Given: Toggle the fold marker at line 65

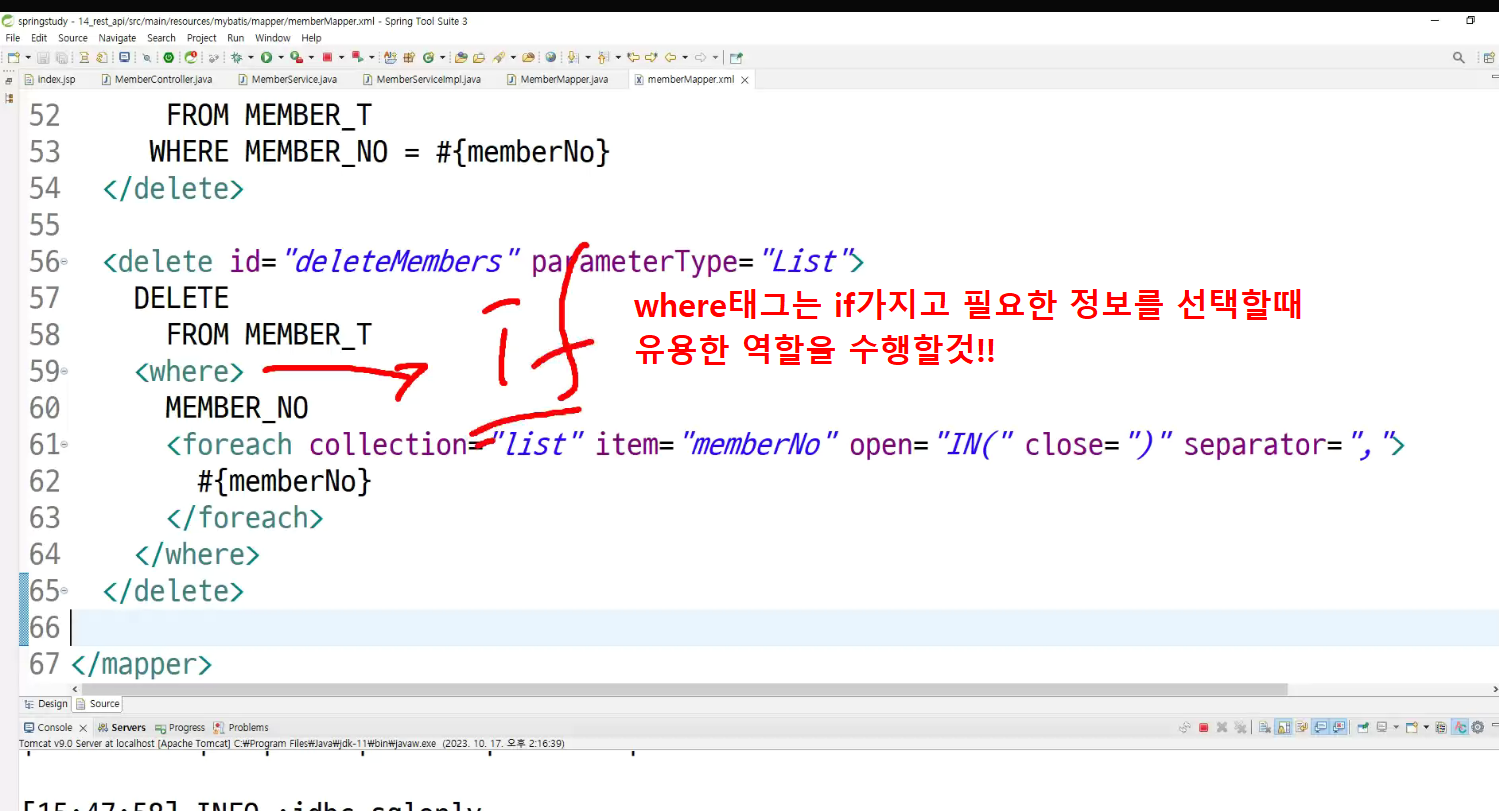Looking at the screenshot, I should pyautogui.click(x=64, y=591).
